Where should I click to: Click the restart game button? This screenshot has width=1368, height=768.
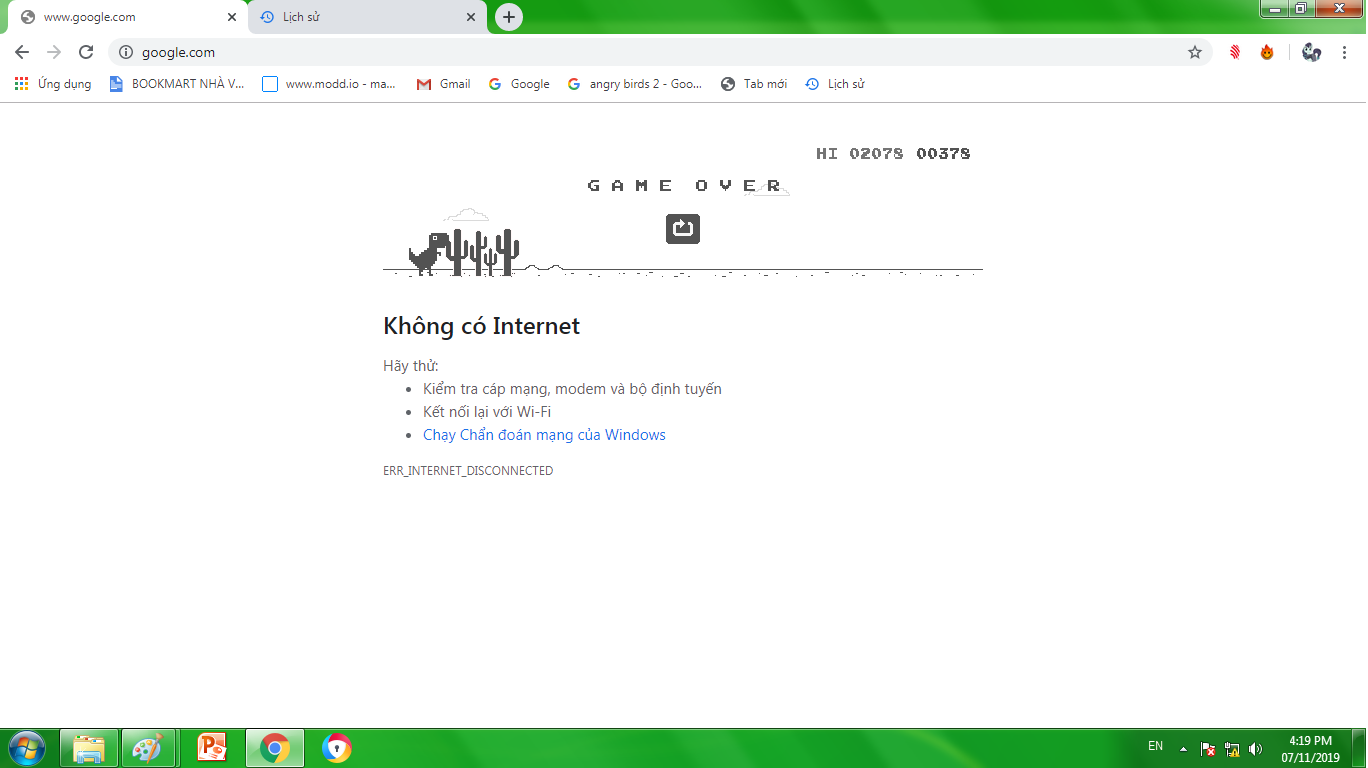click(x=683, y=229)
